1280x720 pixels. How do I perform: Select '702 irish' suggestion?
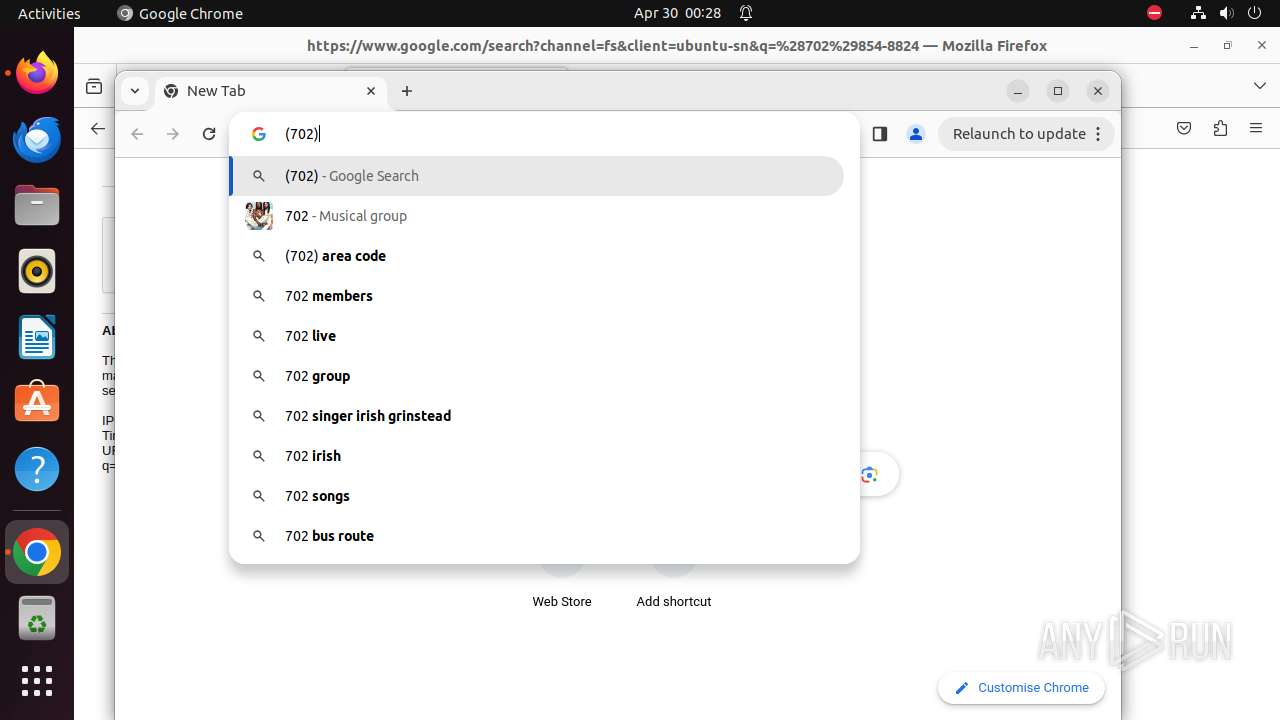pos(537,456)
